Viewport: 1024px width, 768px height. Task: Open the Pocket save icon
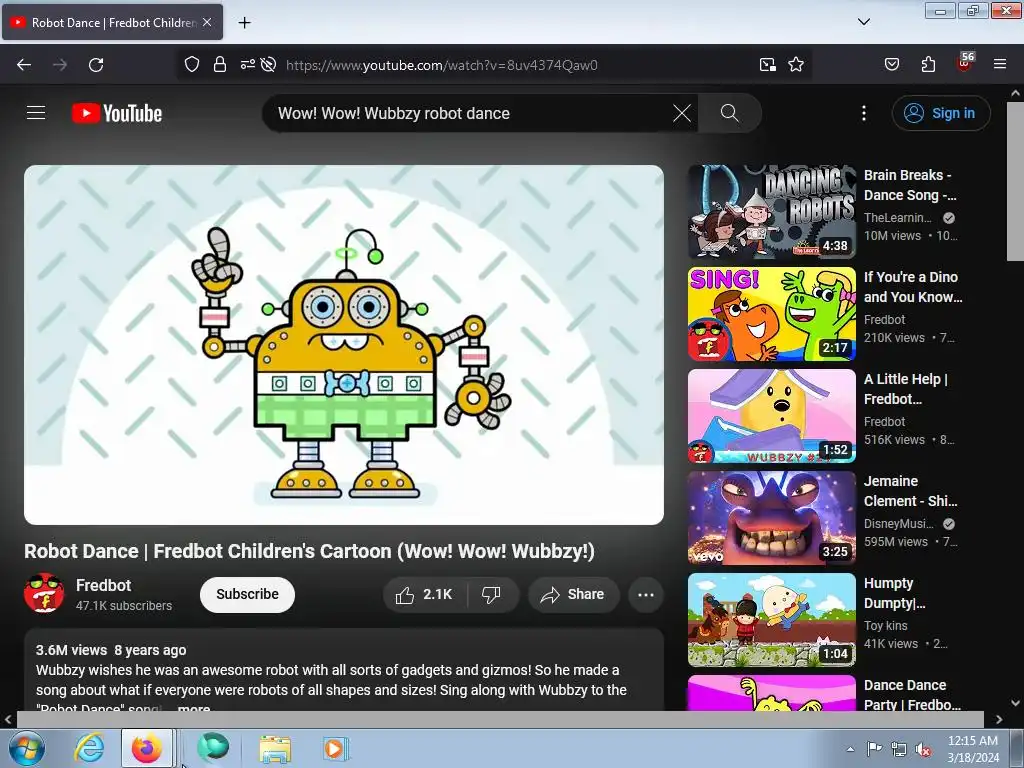[892, 65]
